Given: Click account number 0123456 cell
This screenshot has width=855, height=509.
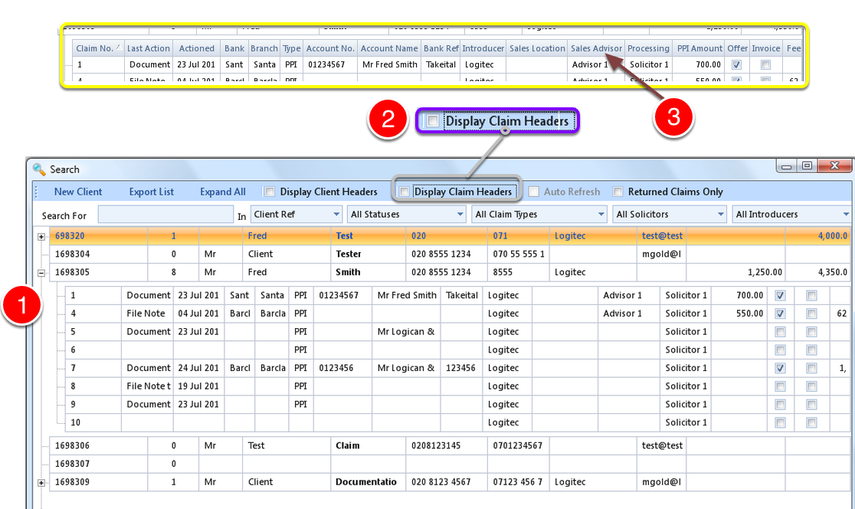Looking at the screenshot, I should click(342, 368).
